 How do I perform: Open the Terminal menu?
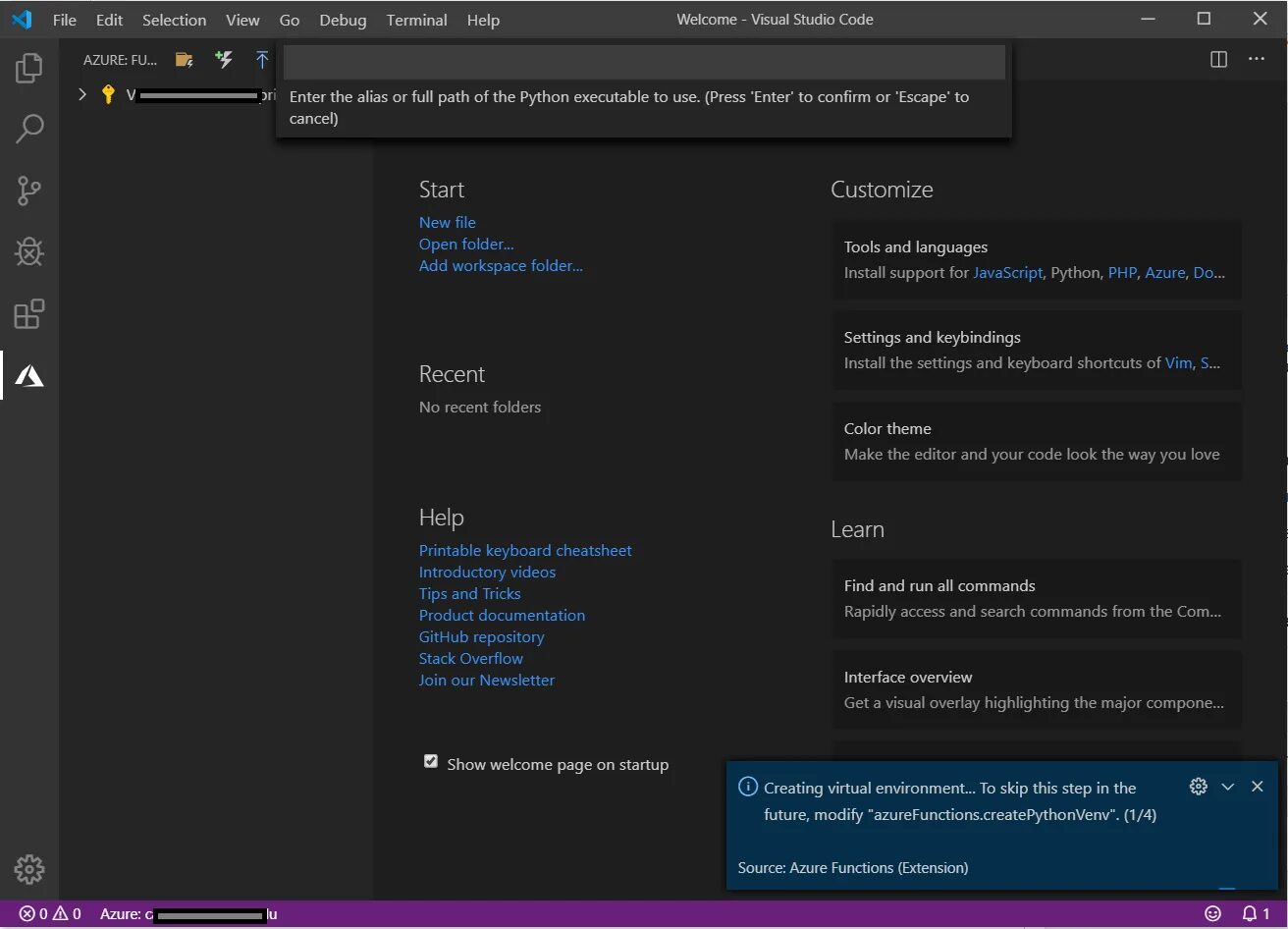416,20
